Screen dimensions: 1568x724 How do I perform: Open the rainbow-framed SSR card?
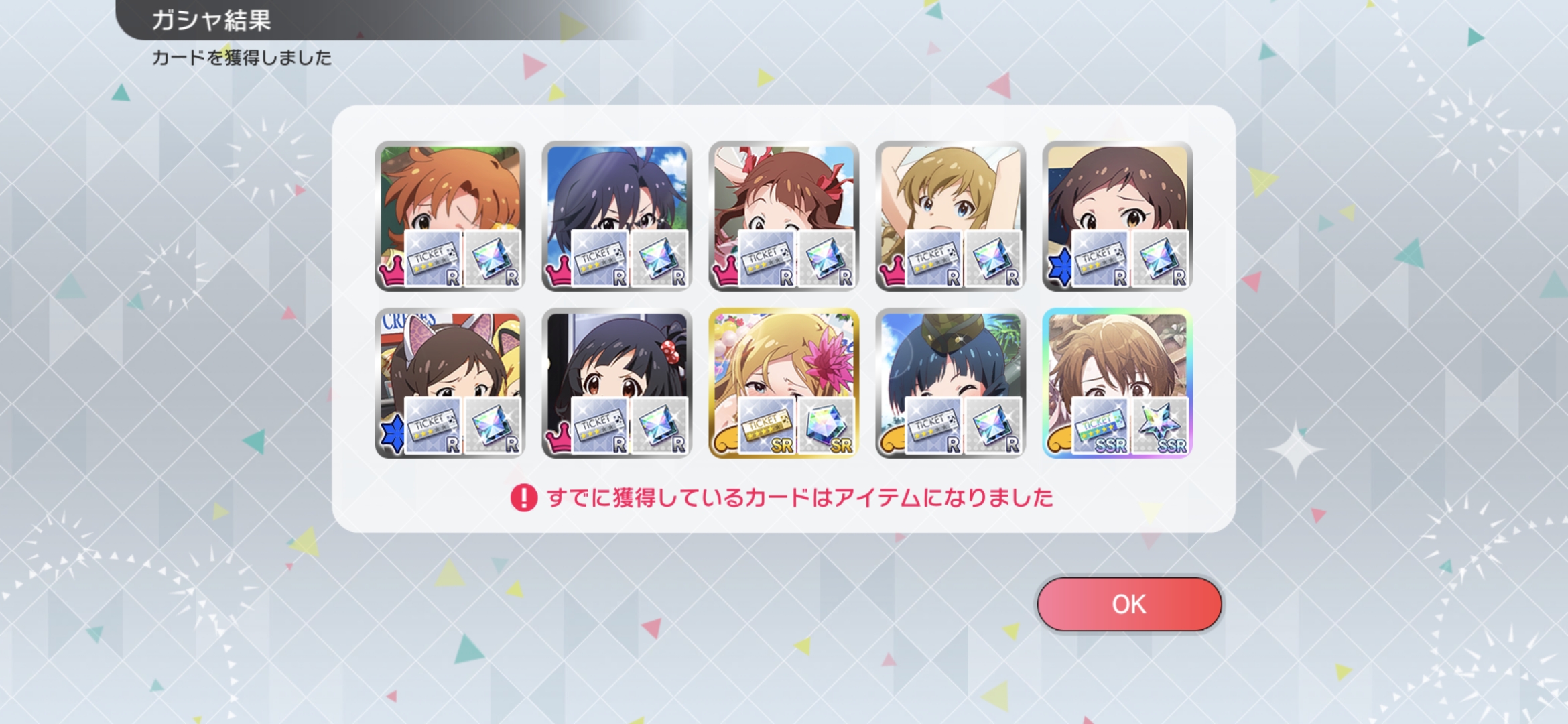(1117, 383)
